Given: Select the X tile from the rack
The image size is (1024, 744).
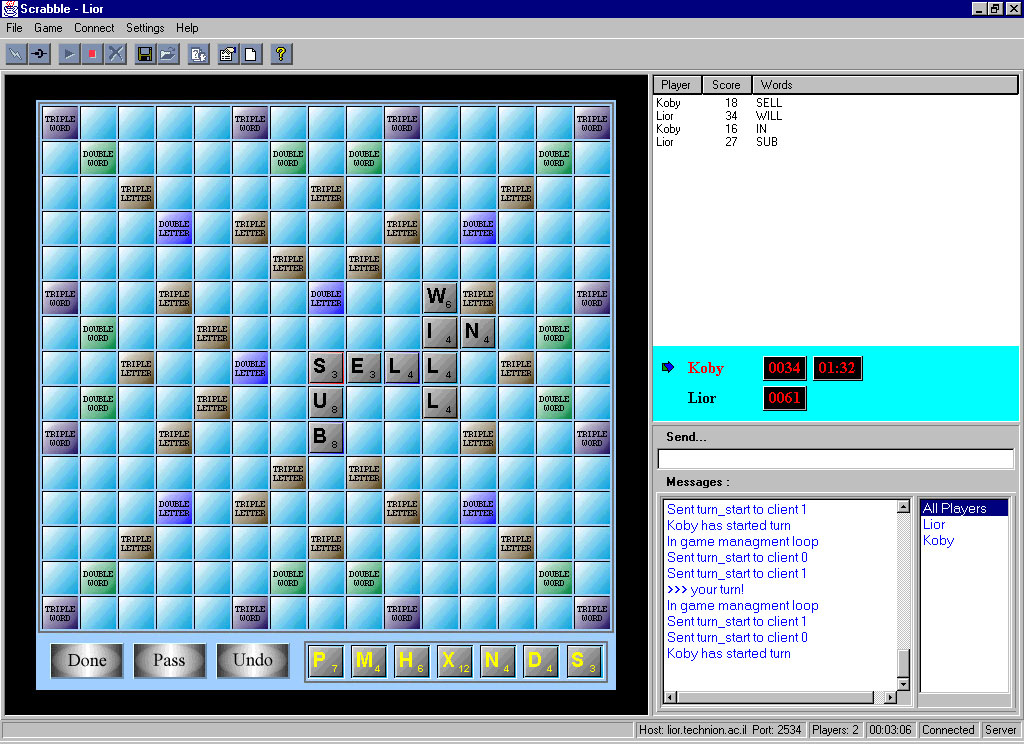Looking at the screenshot, I should pyautogui.click(x=455, y=661).
